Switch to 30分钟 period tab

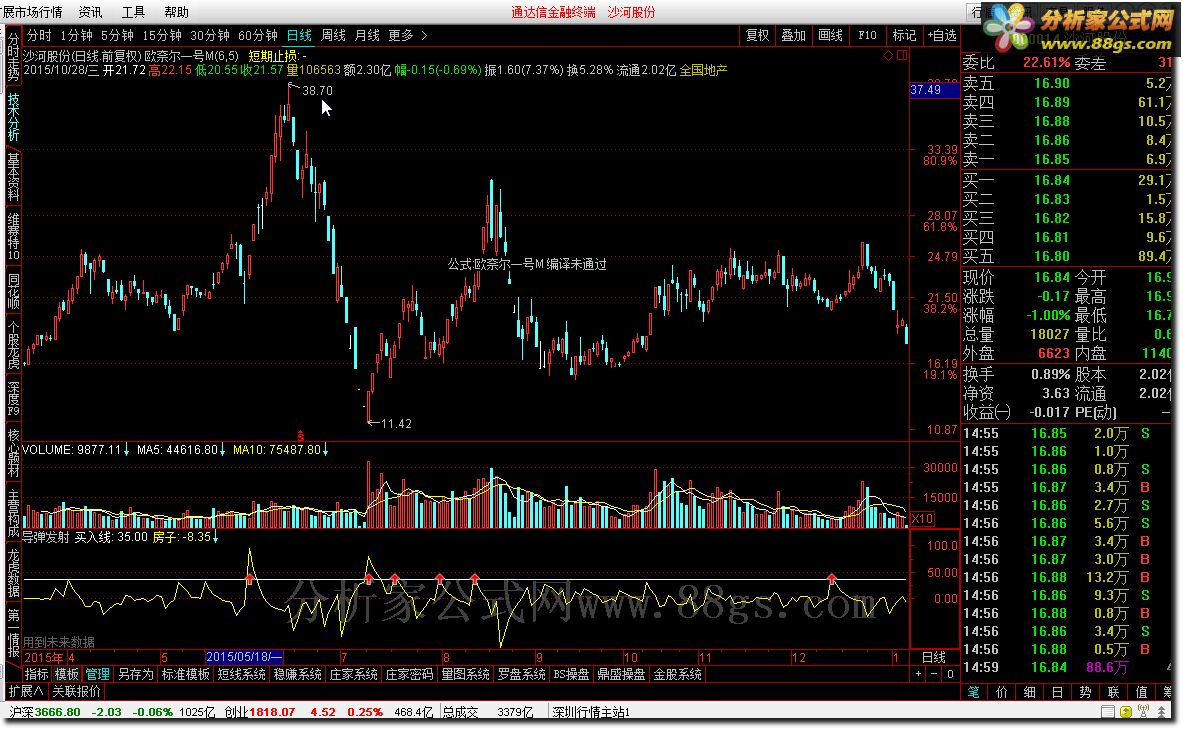tap(210, 35)
